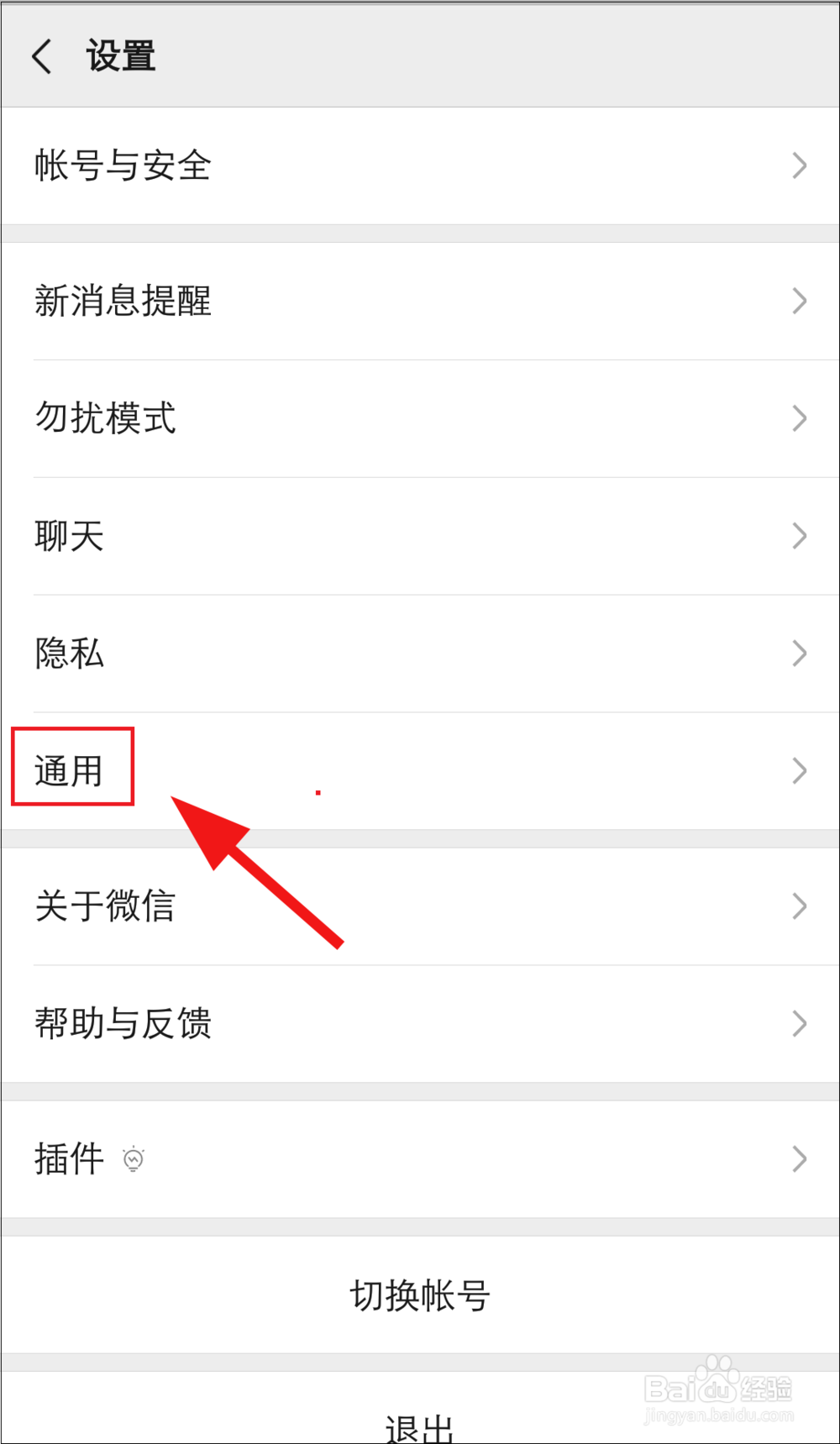The image size is (840, 1444).
Task: Click chevron arrow on 新消息提醒 row
Action: tap(800, 301)
